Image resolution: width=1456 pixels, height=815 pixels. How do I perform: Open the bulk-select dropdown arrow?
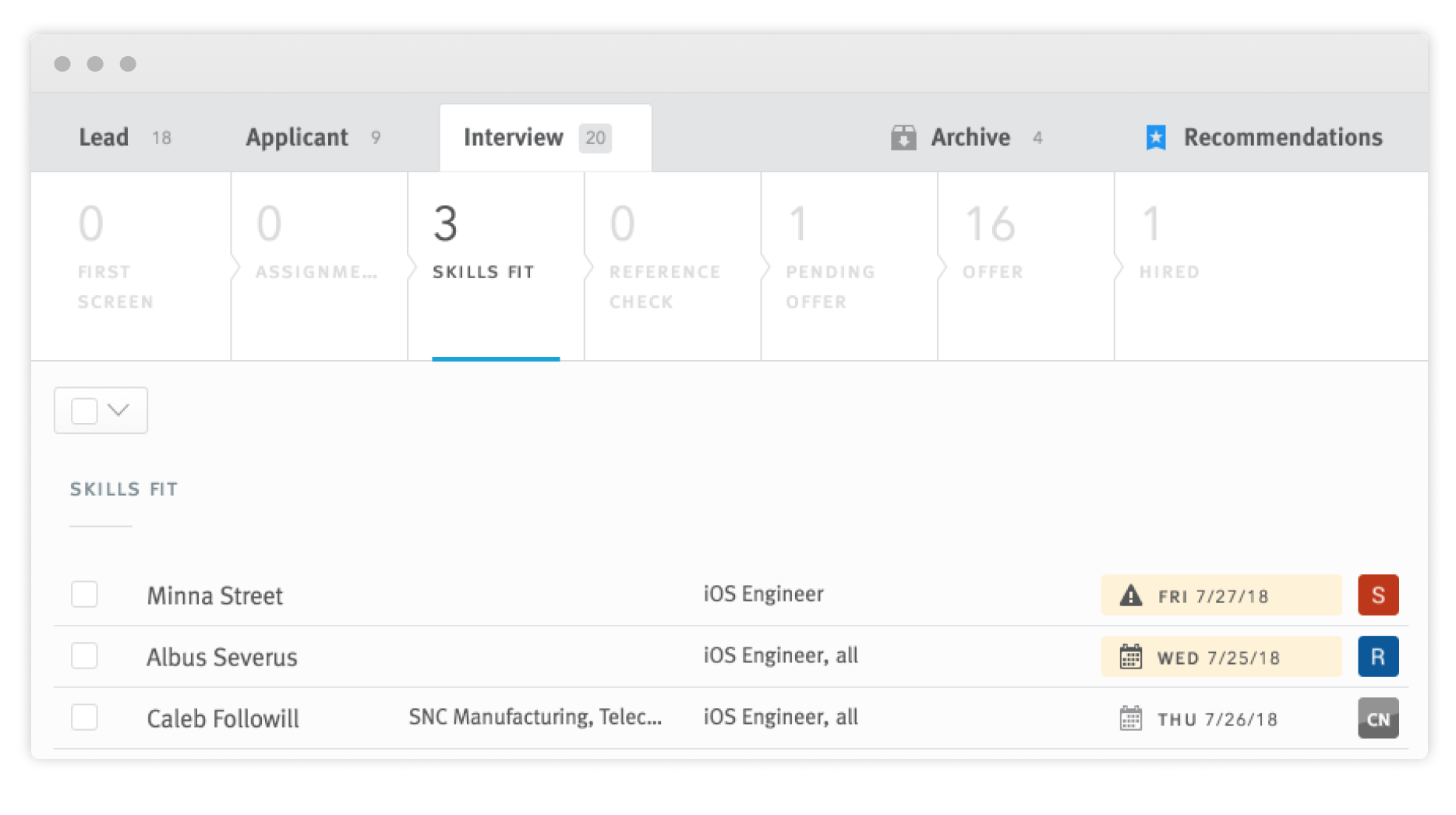119,410
